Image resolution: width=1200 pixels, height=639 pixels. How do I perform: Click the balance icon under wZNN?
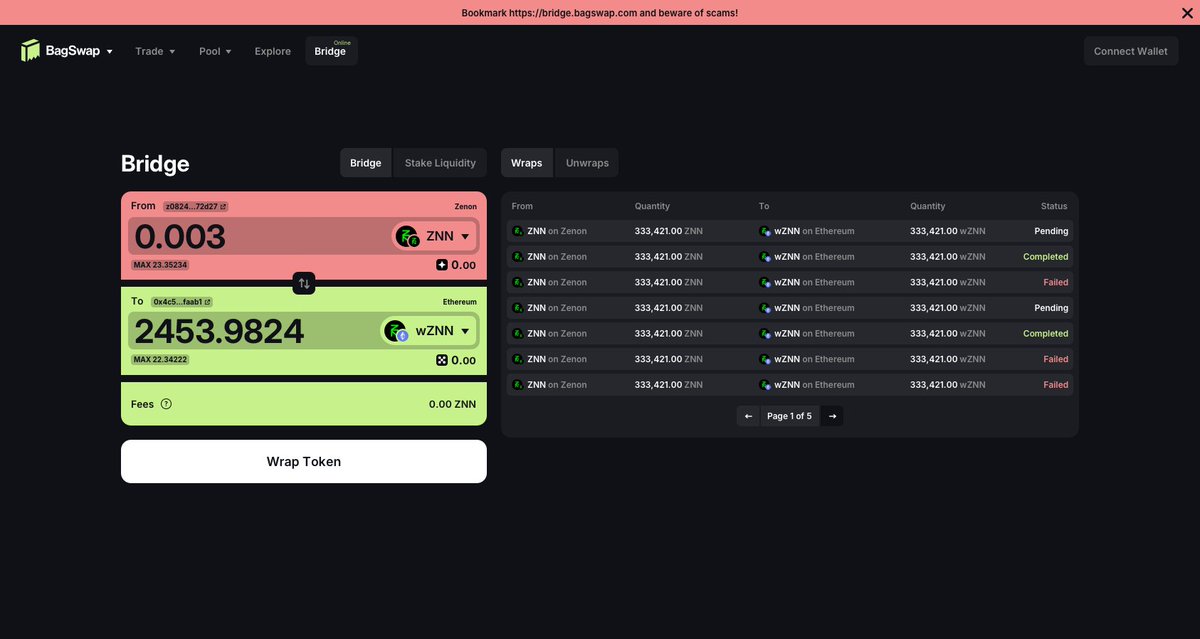441,360
